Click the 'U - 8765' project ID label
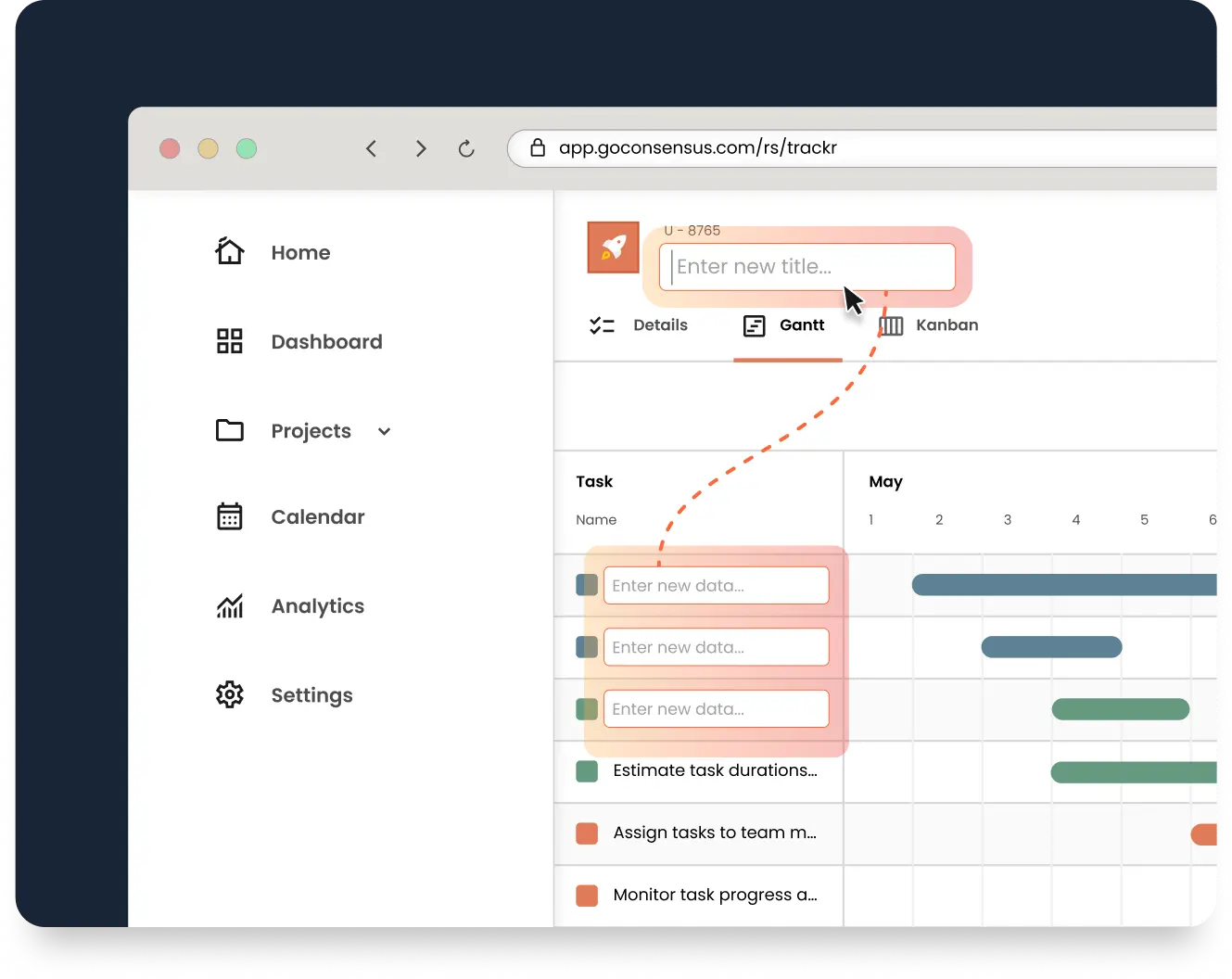Screen dimensions: 1232x979 point(692,231)
